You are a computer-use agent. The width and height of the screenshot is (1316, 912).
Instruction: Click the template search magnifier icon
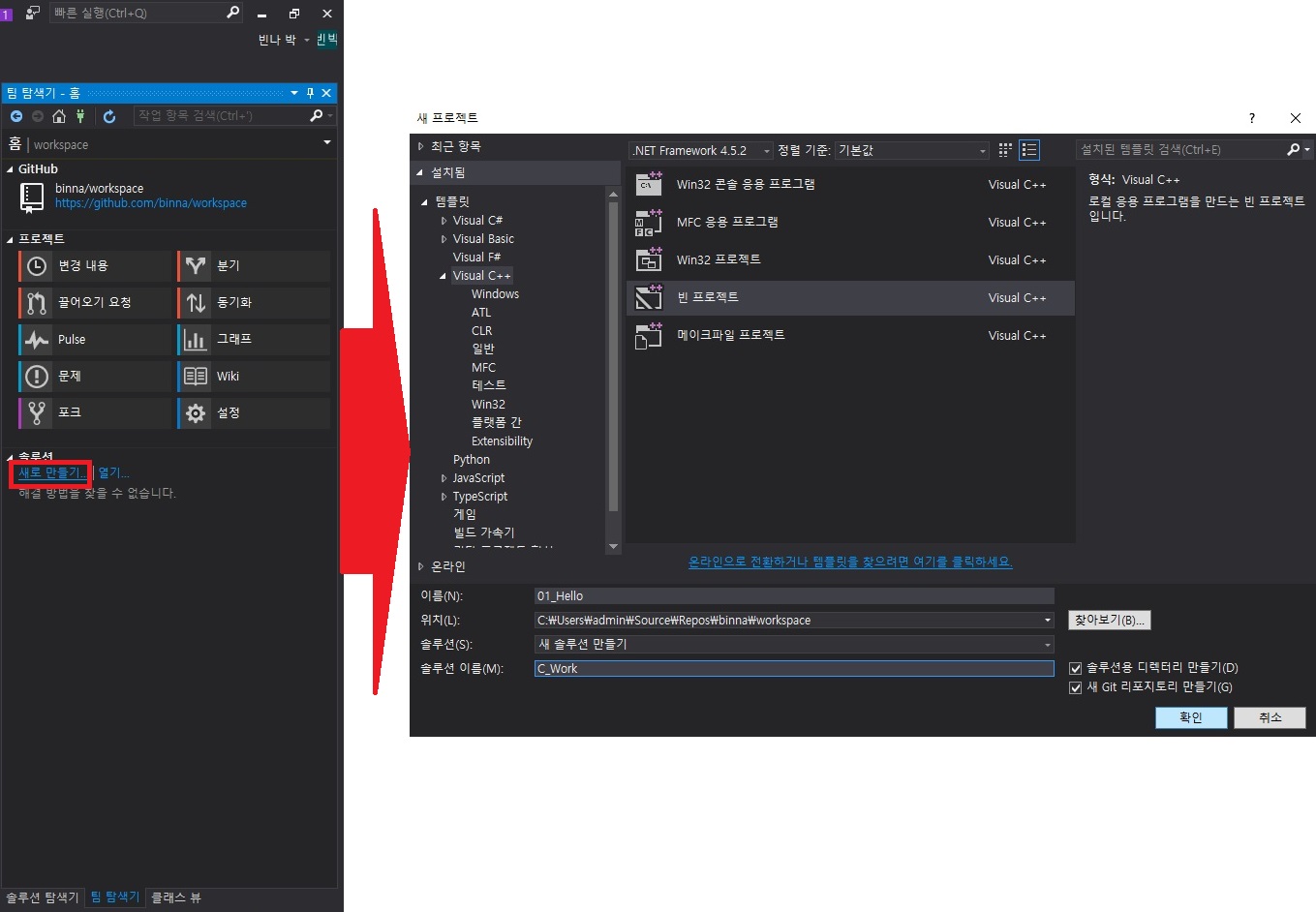click(x=1293, y=149)
